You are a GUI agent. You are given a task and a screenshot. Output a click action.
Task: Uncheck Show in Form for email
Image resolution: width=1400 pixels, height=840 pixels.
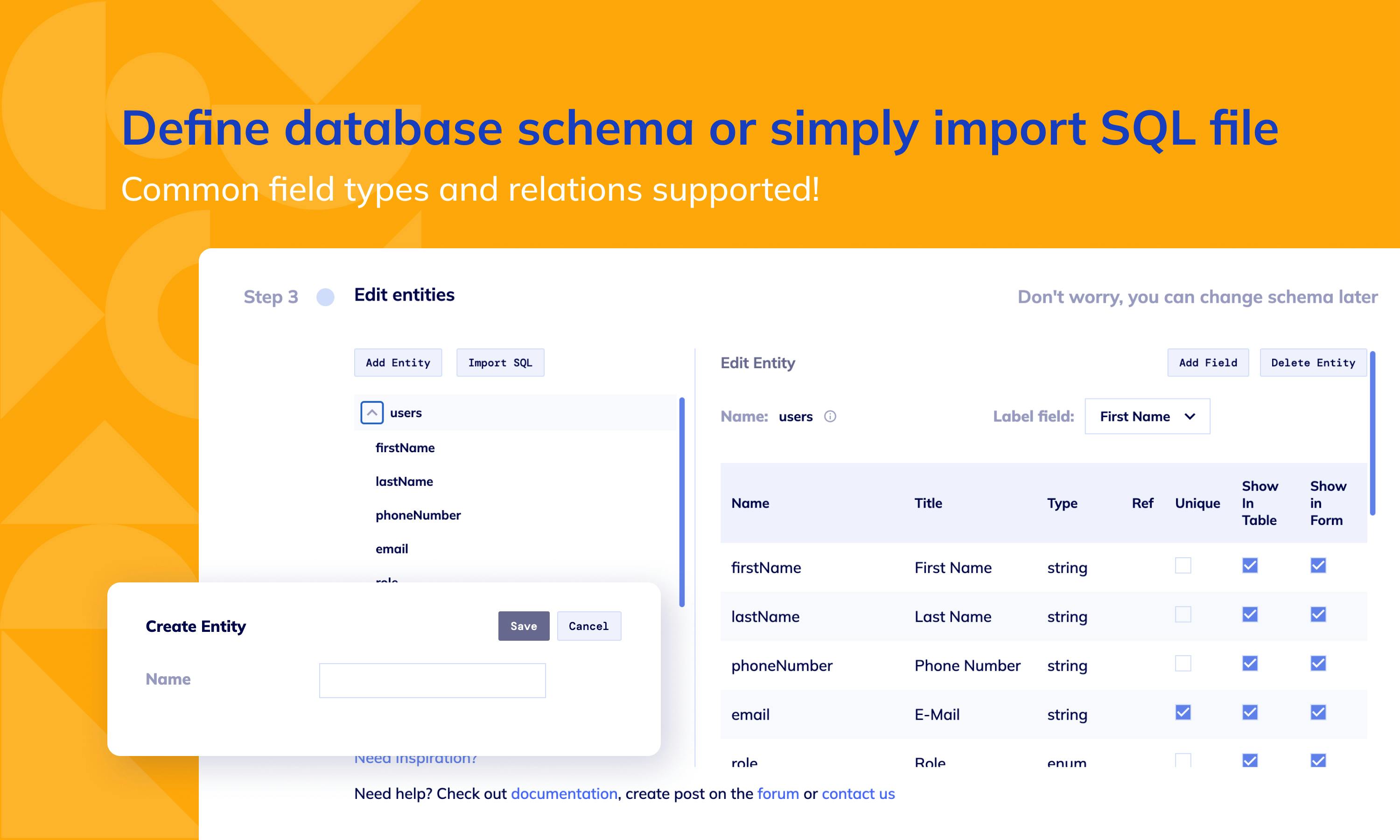pyautogui.click(x=1318, y=712)
